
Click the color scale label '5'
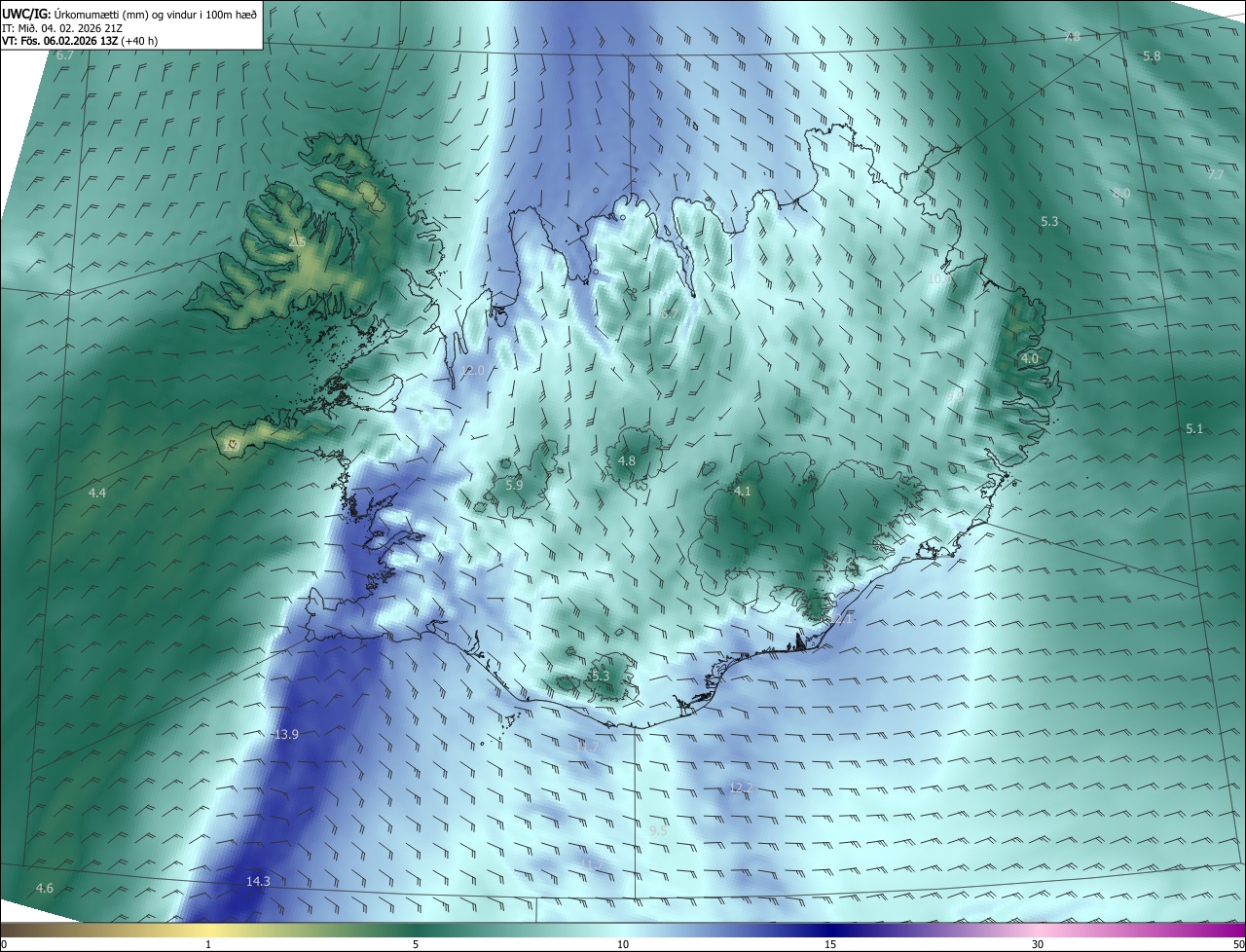click(x=416, y=944)
